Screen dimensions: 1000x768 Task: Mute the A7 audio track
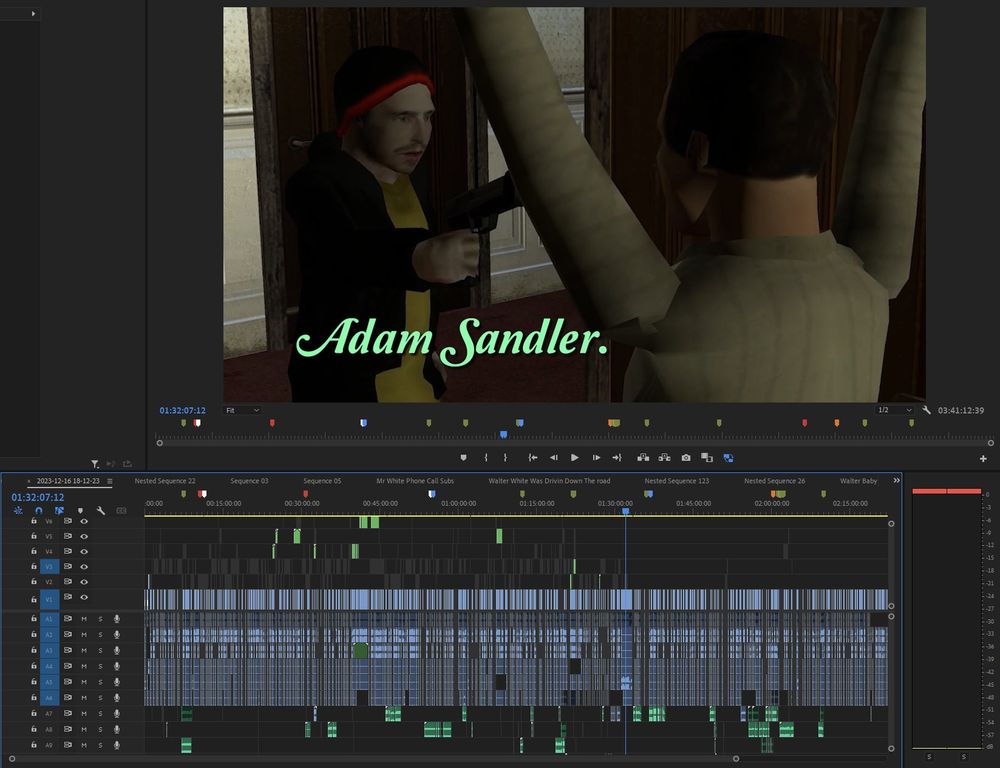[84, 713]
